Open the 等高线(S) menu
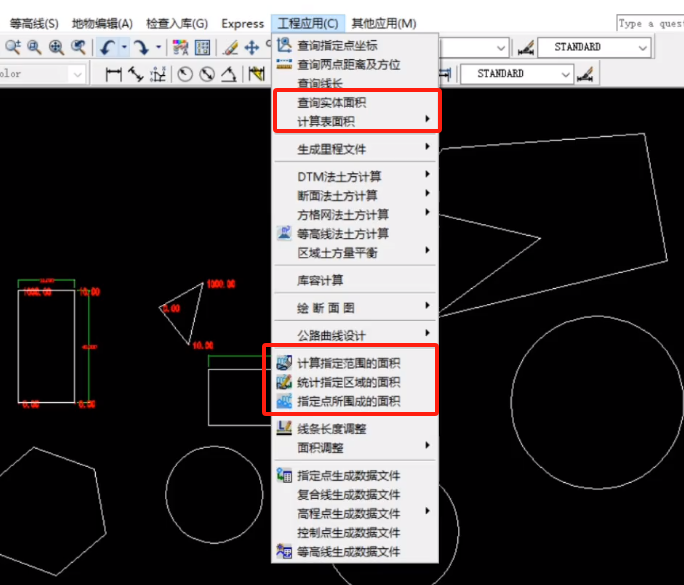The height and width of the screenshot is (585, 684). [x=34, y=24]
